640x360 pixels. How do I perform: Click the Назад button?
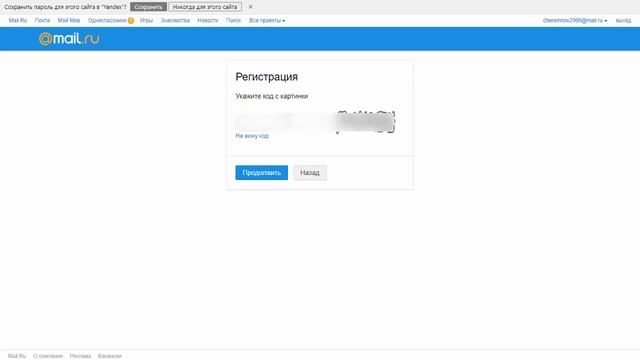coord(310,173)
